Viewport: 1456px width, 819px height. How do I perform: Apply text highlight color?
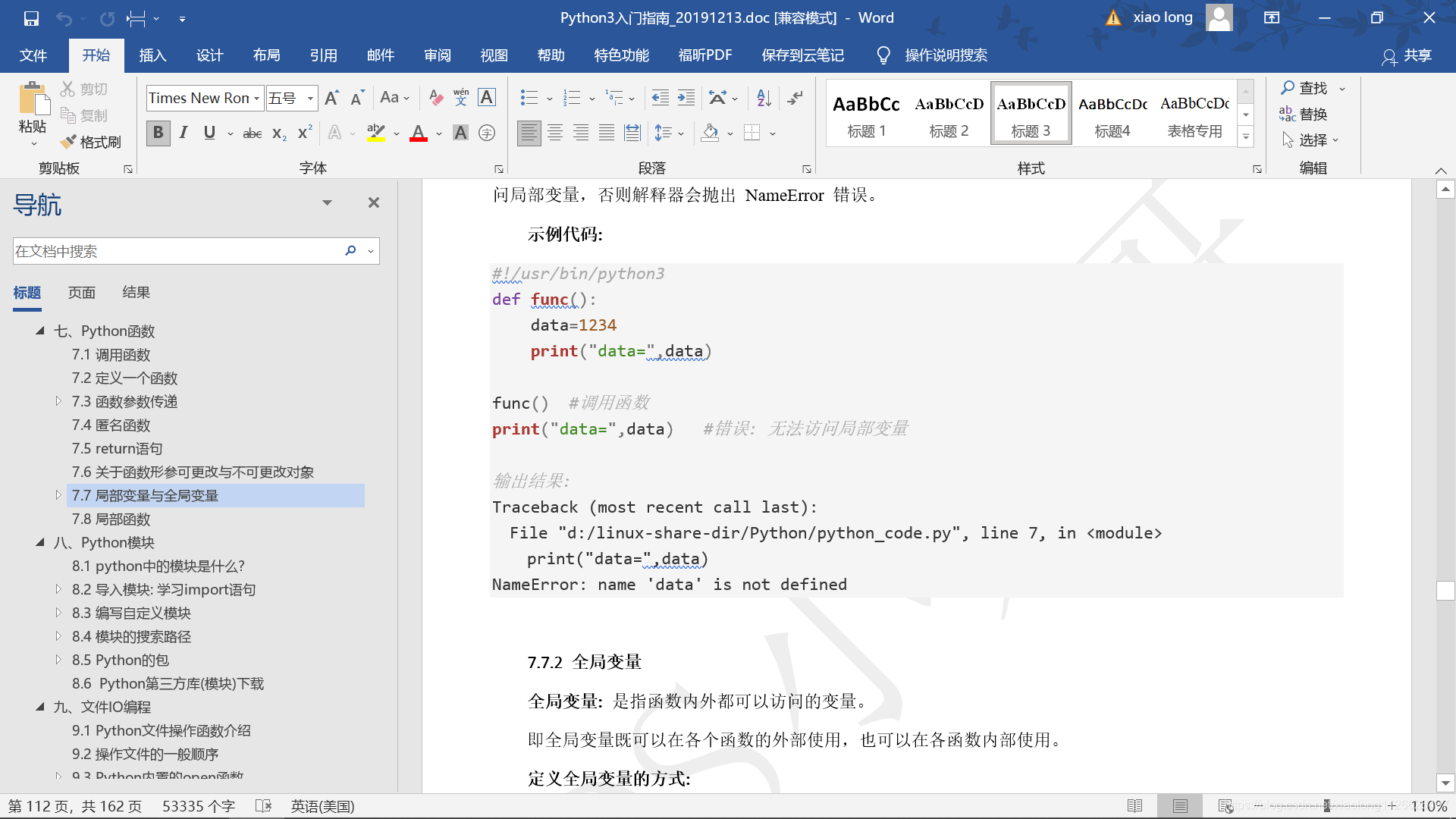(x=375, y=133)
